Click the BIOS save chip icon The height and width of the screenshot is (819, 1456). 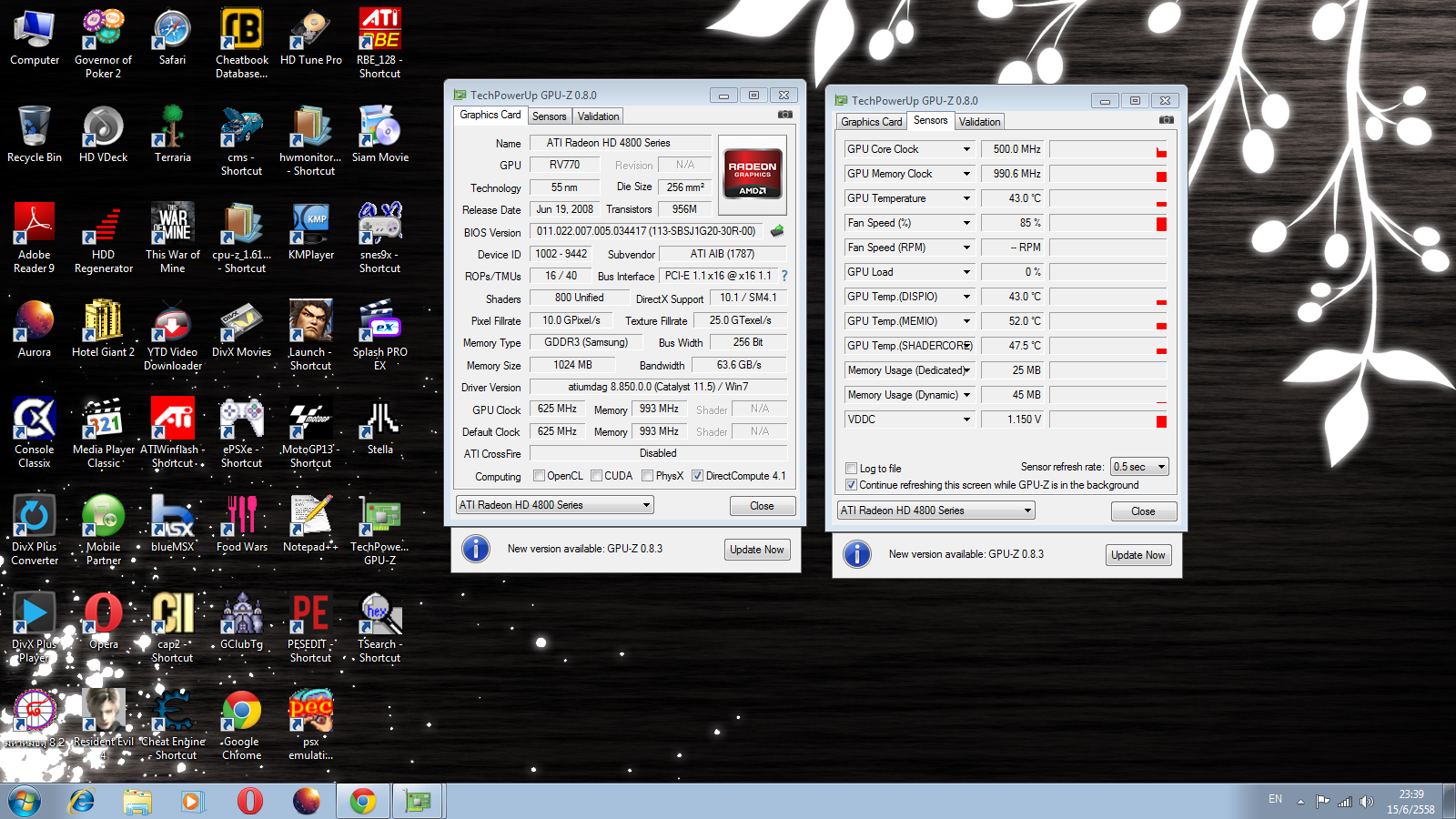tap(777, 231)
